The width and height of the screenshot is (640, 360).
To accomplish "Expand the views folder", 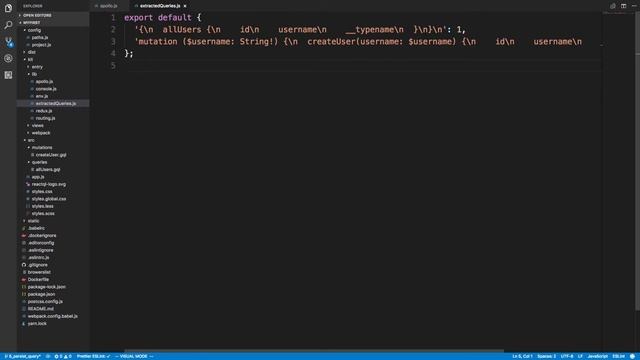I will point(38,126).
